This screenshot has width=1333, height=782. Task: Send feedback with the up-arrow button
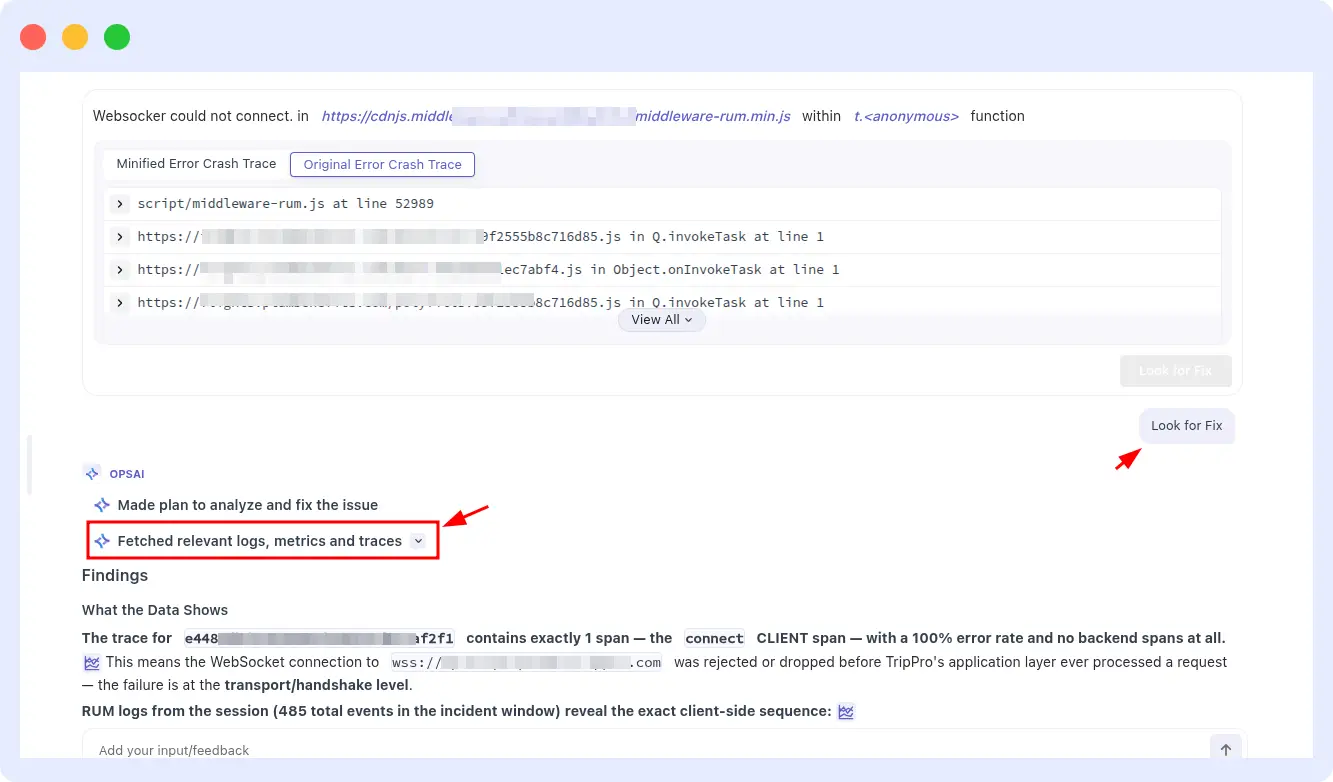click(x=1225, y=750)
